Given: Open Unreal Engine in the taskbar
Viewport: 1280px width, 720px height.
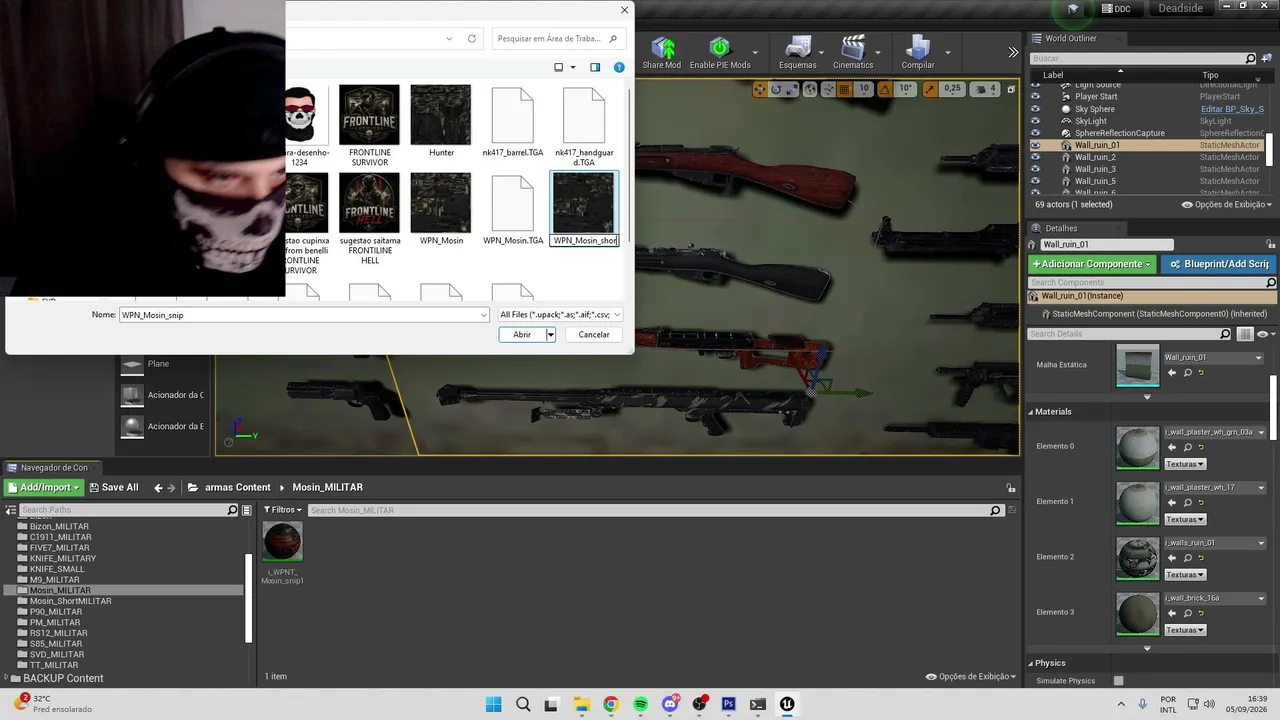Looking at the screenshot, I should (787, 704).
